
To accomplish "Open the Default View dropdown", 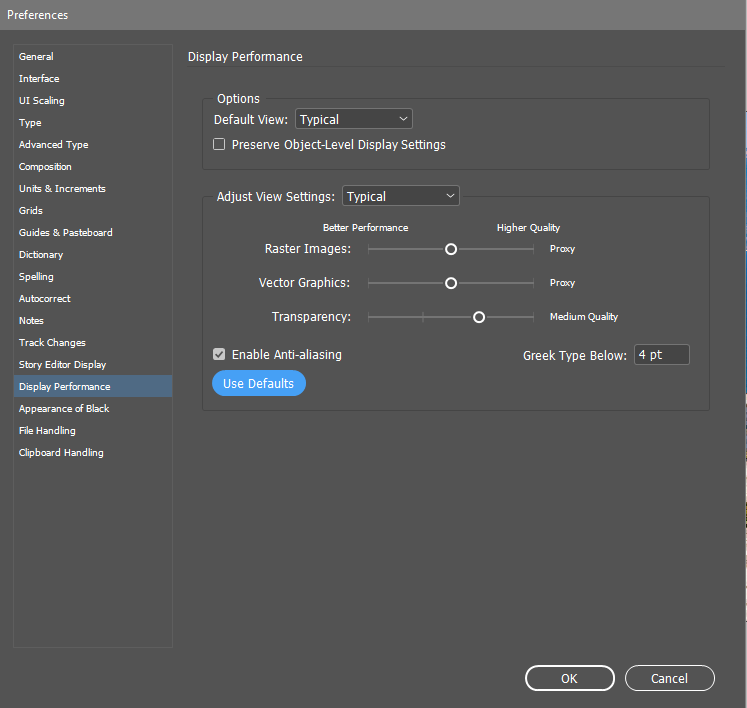I will 353,119.
